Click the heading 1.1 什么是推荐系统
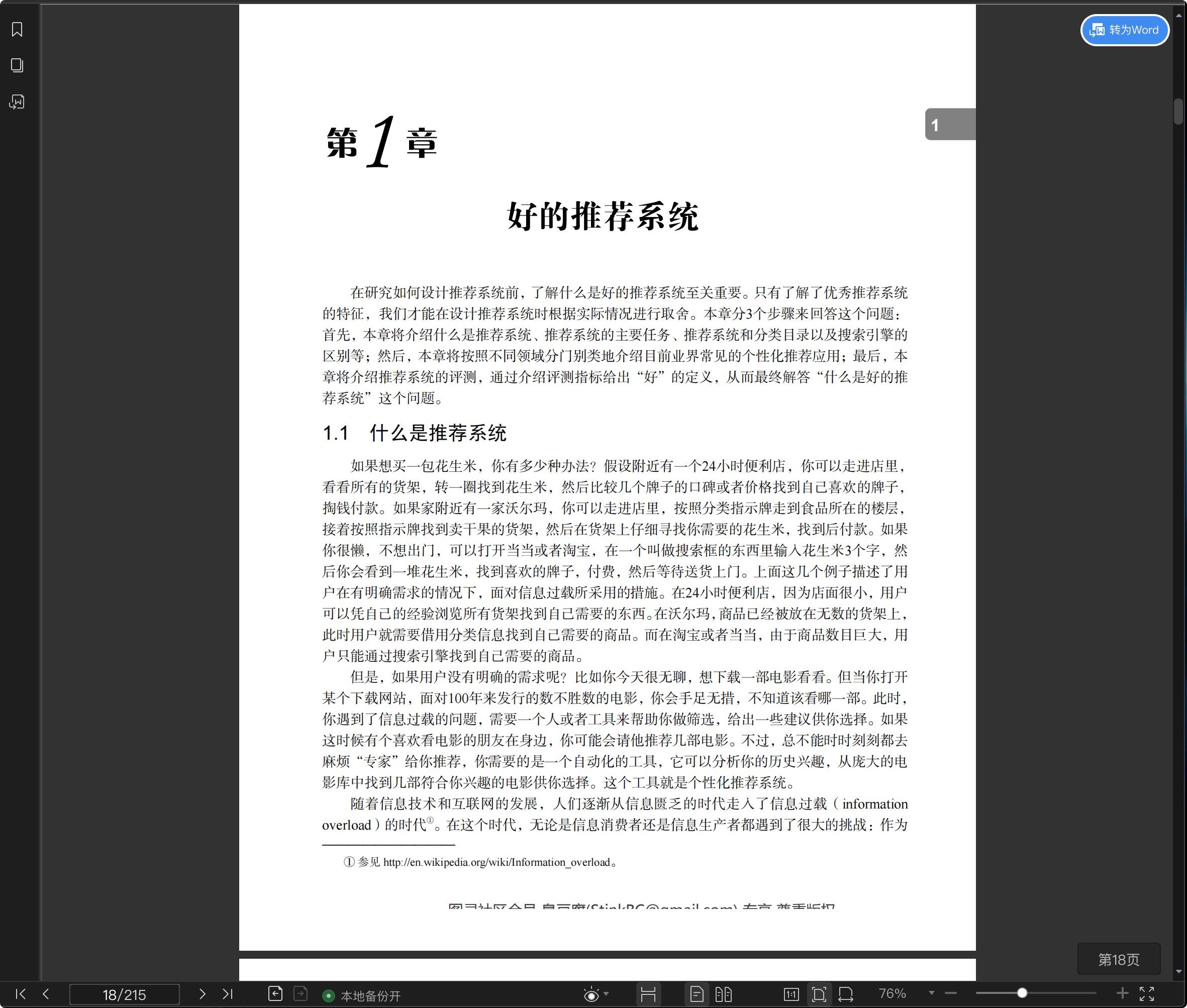Image resolution: width=1187 pixels, height=1008 pixels. click(414, 433)
